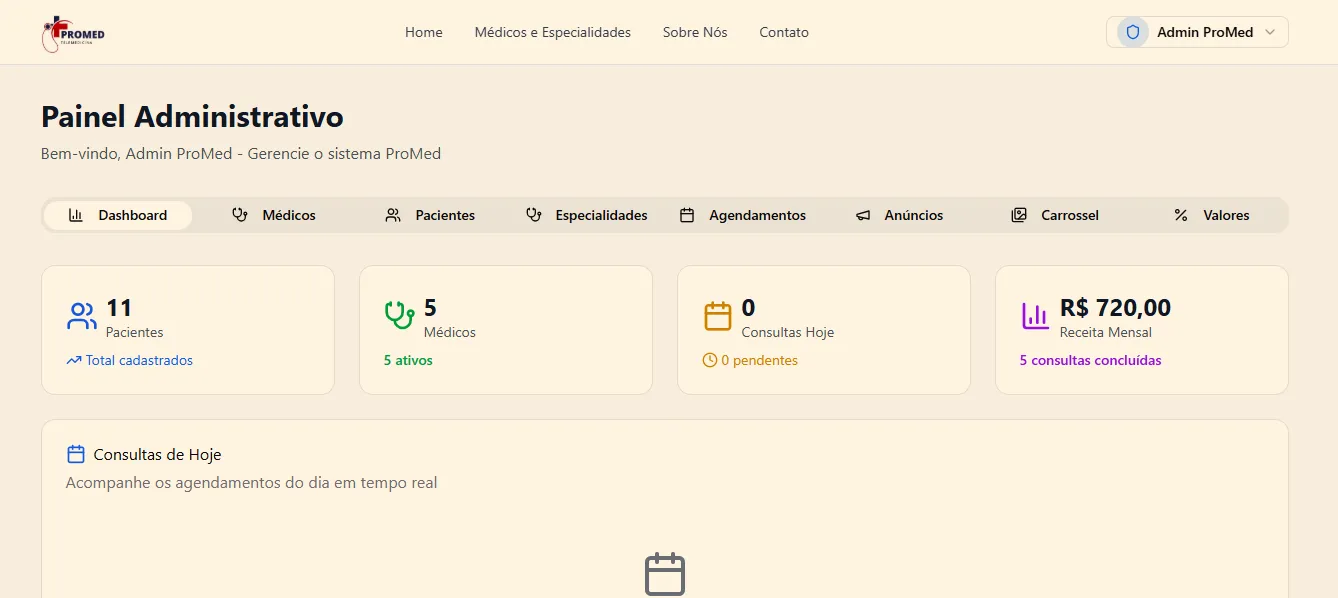
Task: Click the orange calendar icon in Consultas Hoje card
Action: [718, 316]
